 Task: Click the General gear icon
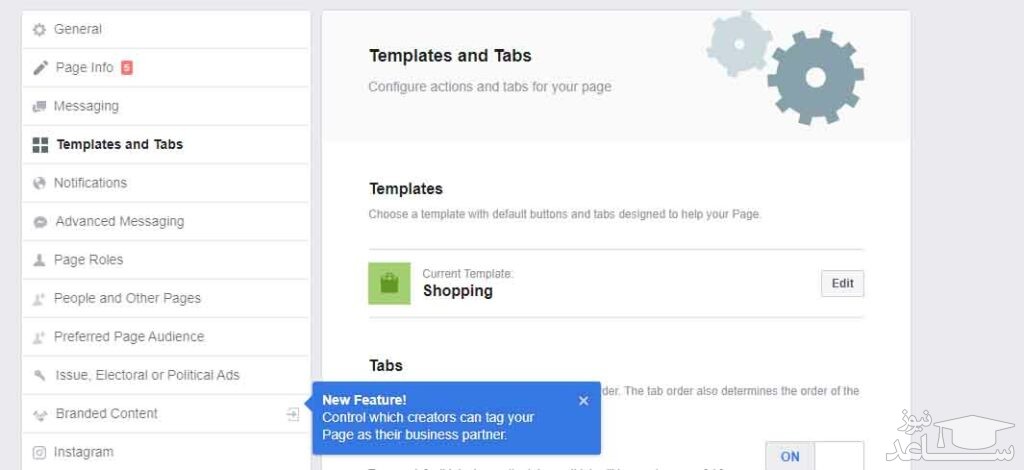pos(40,30)
